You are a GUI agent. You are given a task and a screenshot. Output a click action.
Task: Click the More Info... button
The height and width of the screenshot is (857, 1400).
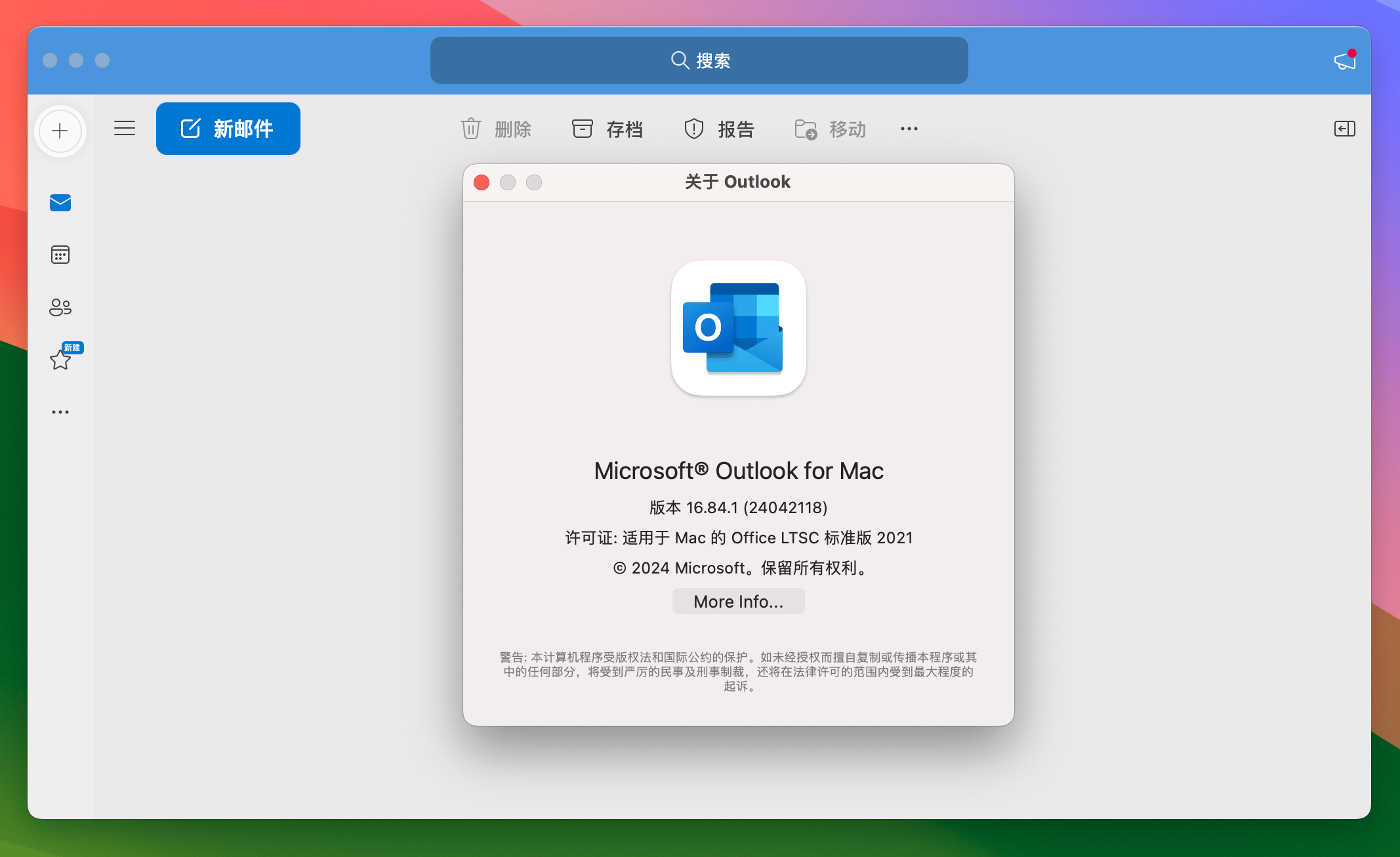pyautogui.click(x=739, y=601)
